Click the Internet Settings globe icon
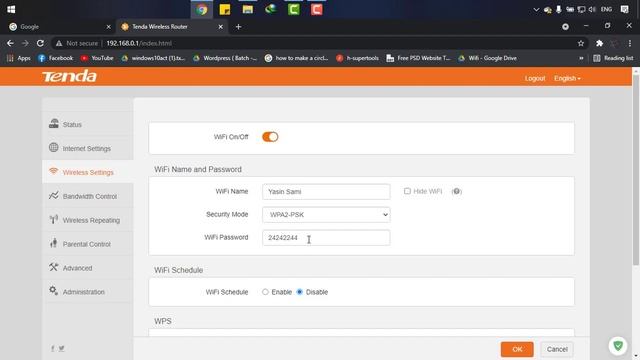The height and width of the screenshot is (360, 640). point(53,147)
